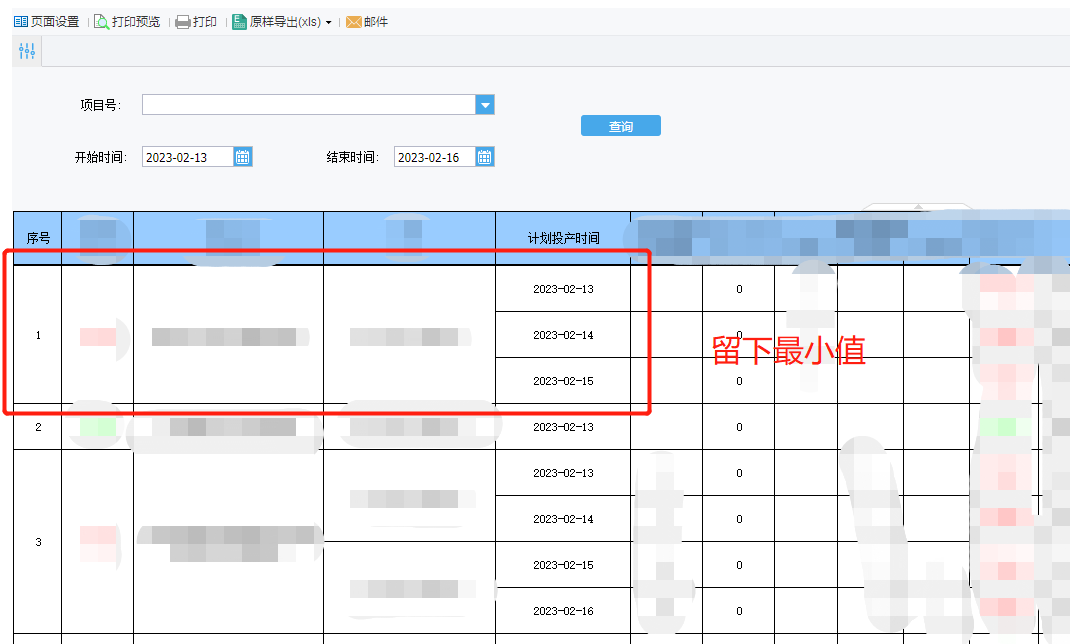The image size is (1070, 644).
Task: Select row 3 date 2023-02-14
Action: click(x=563, y=519)
